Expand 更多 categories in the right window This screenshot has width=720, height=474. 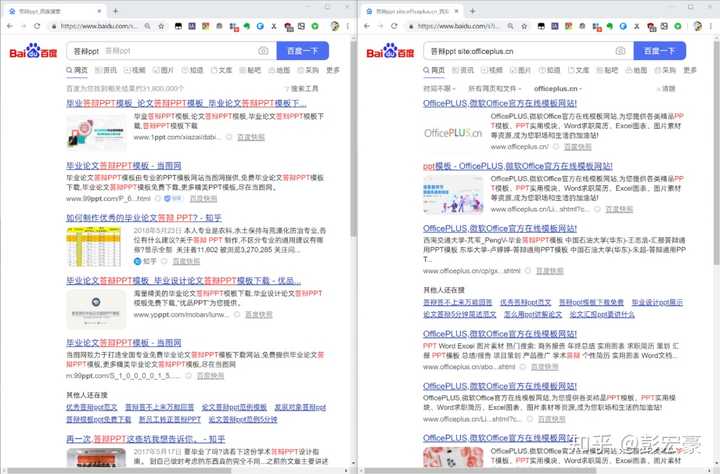click(x=690, y=70)
